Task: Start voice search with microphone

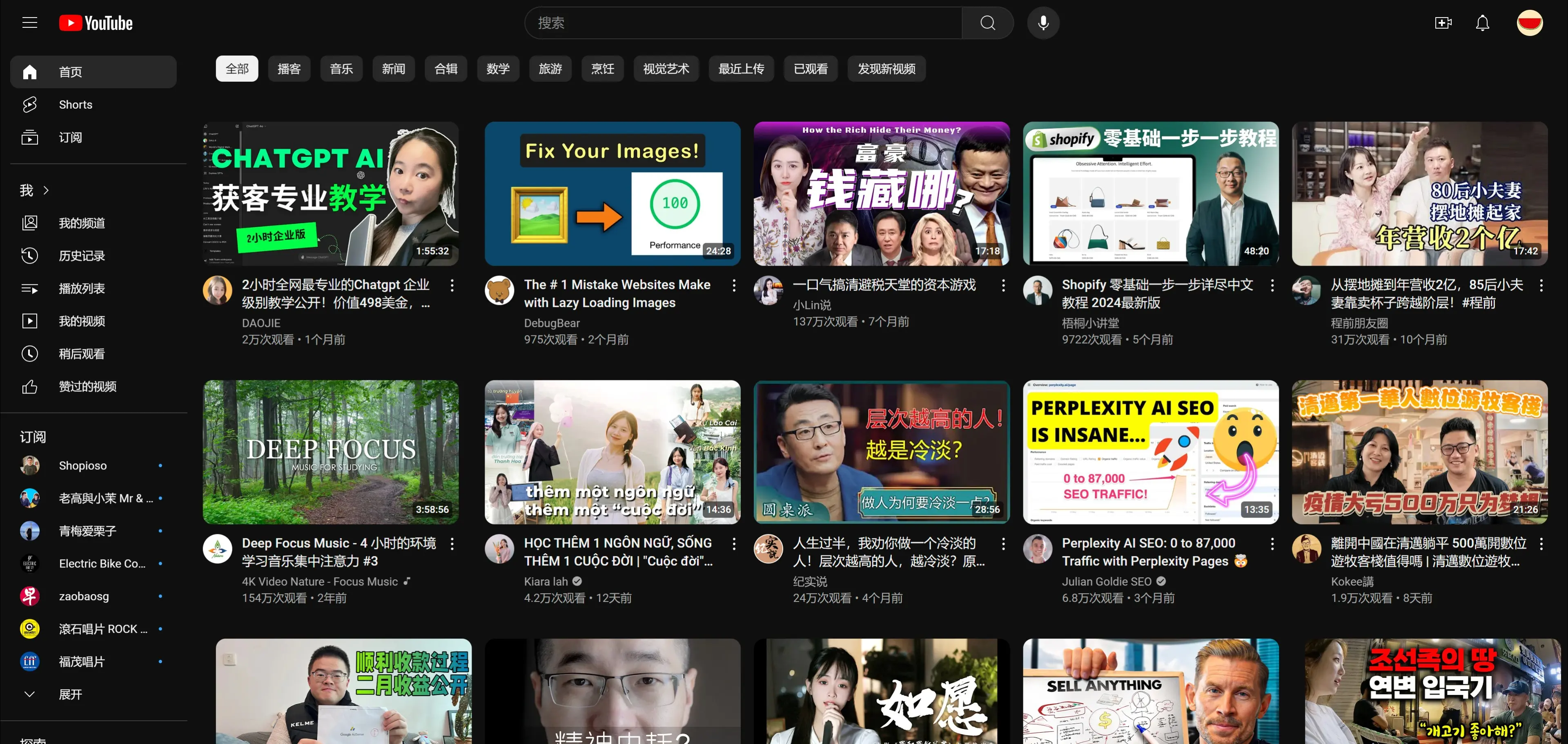Action: tap(1043, 23)
